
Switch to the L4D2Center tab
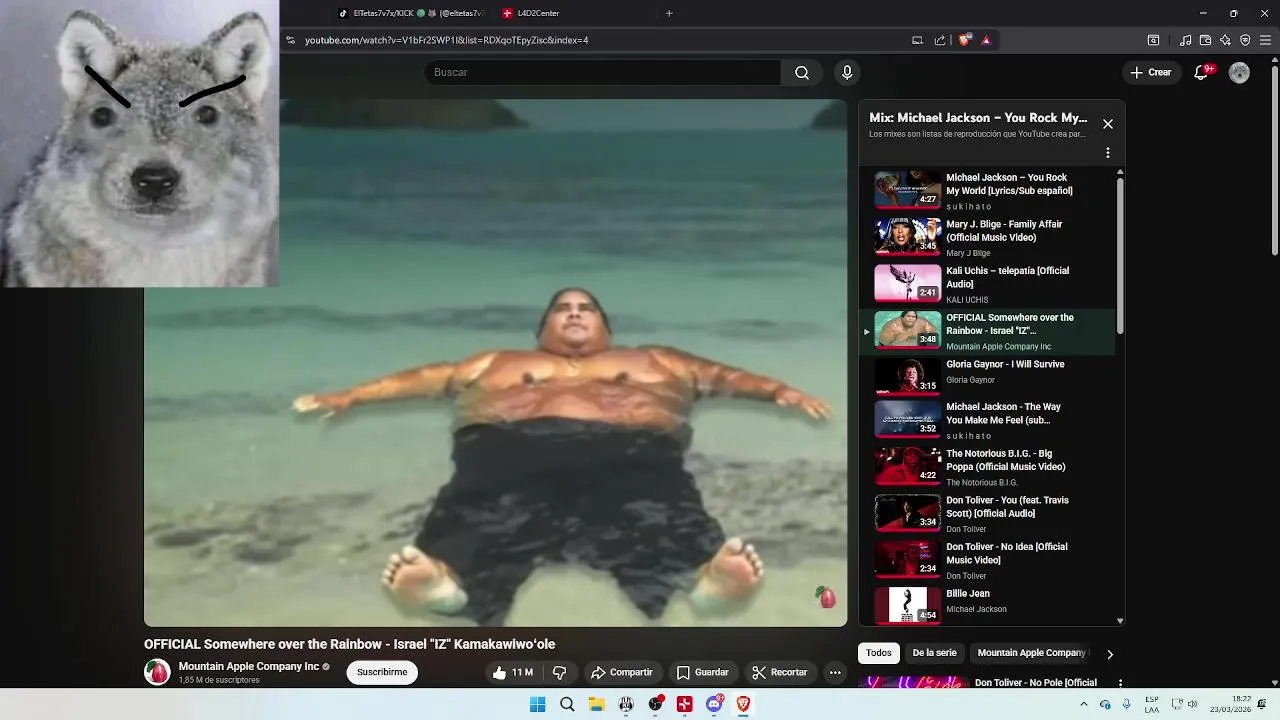point(531,13)
